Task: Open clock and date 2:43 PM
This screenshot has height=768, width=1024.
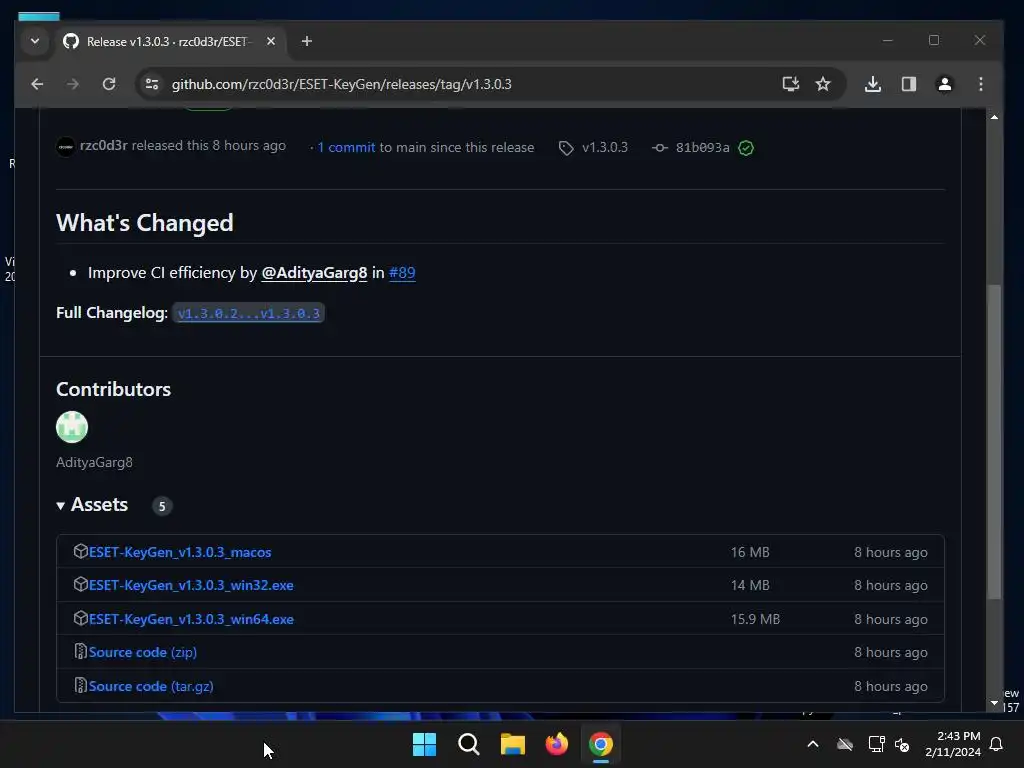Action: pos(953,744)
